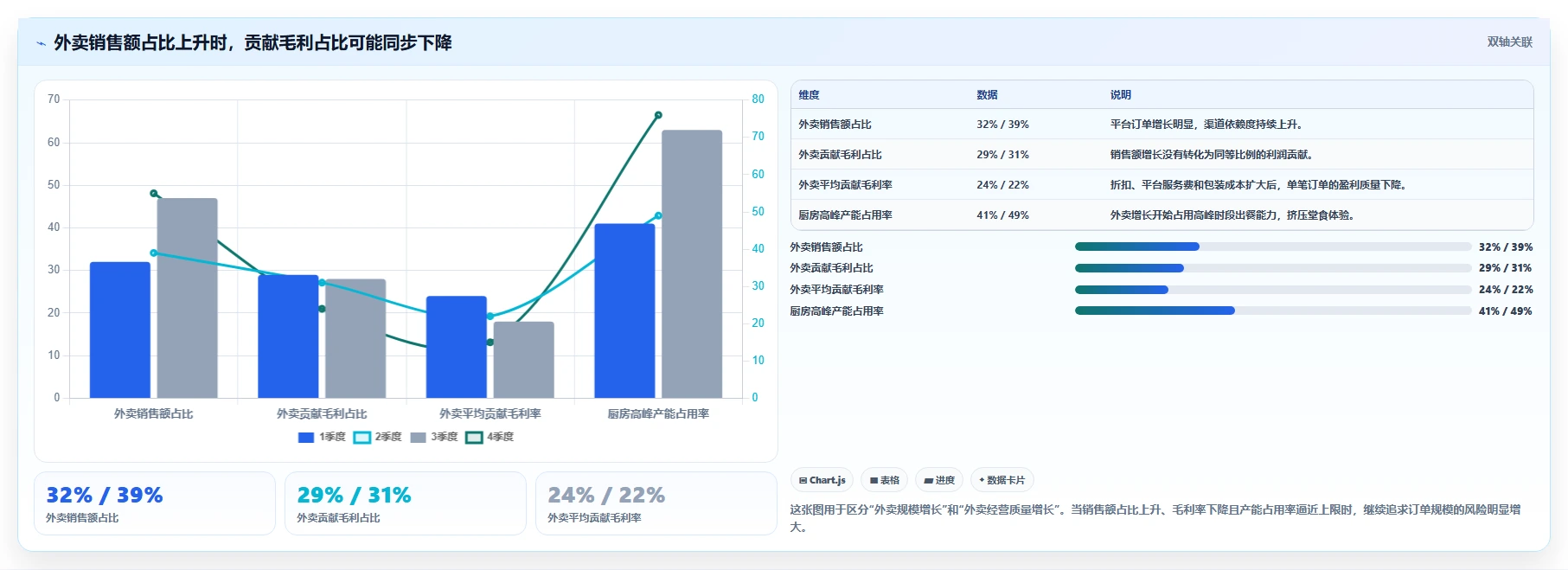Click the 外卖平均贡献毛利率 progress bar

pos(1273,290)
